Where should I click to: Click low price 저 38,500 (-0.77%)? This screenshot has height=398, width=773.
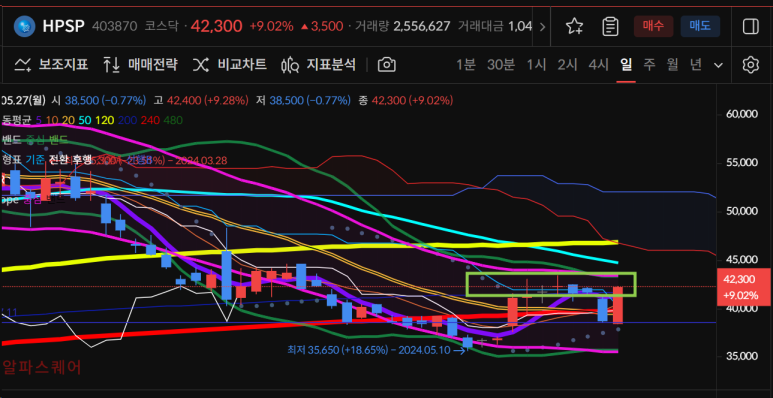coord(303,101)
